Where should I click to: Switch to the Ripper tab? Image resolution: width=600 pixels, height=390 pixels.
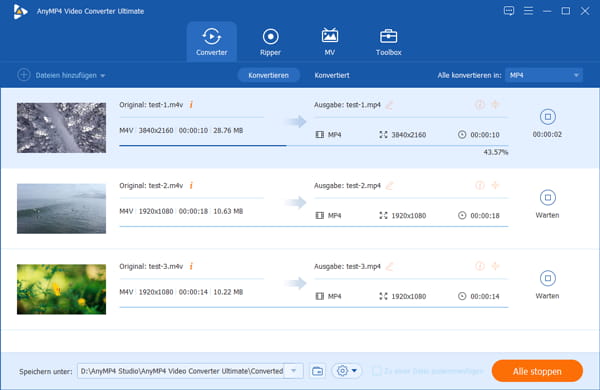point(270,41)
